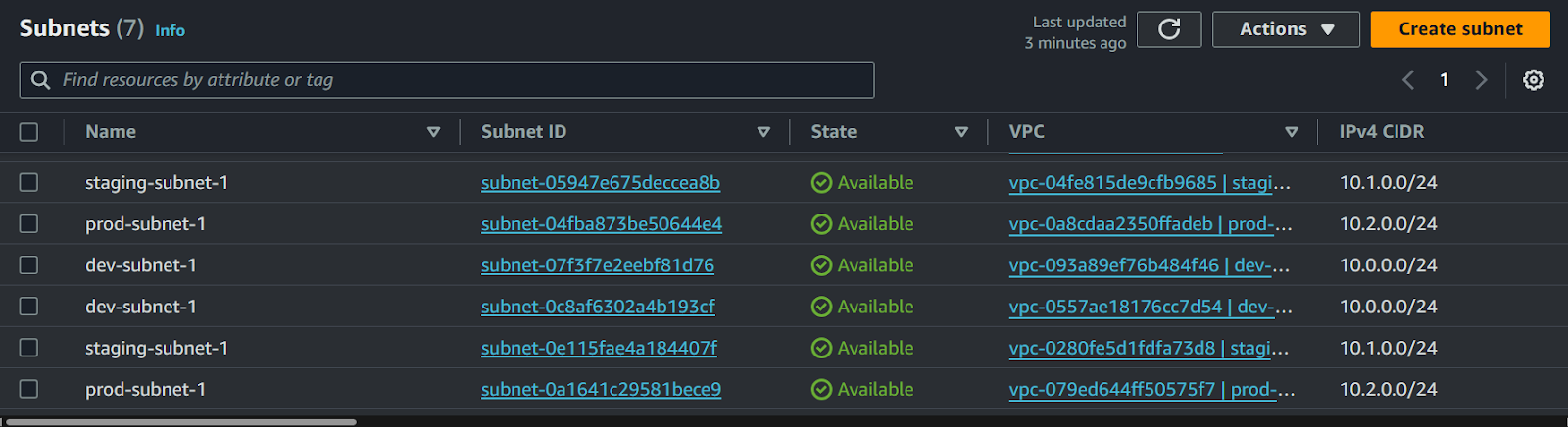Viewport: 1568px width, 427px height.
Task: Sort by Subnet ID column arrow
Action: [x=763, y=132]
